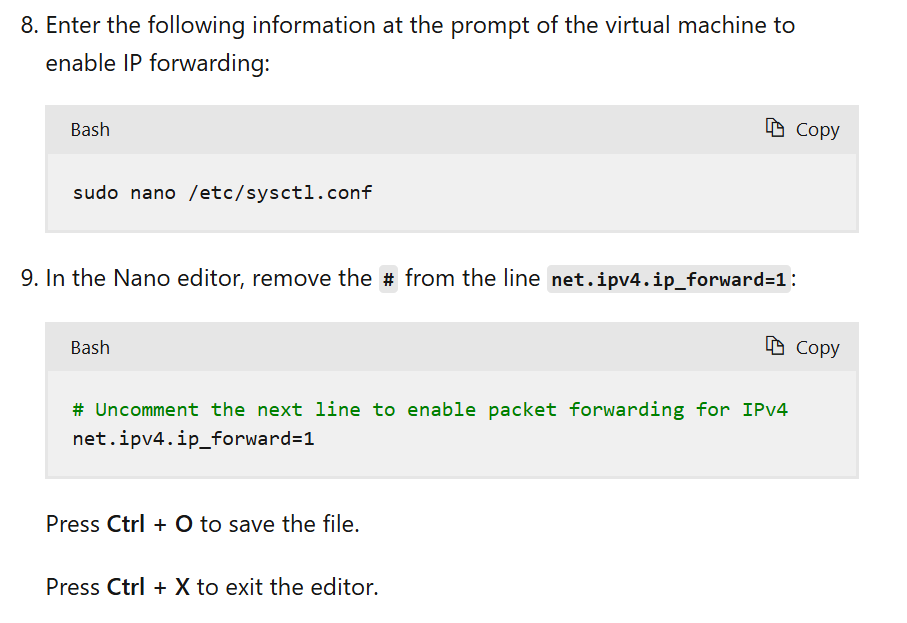Click the inline # code snippet in step 9

tap(388, 279)
